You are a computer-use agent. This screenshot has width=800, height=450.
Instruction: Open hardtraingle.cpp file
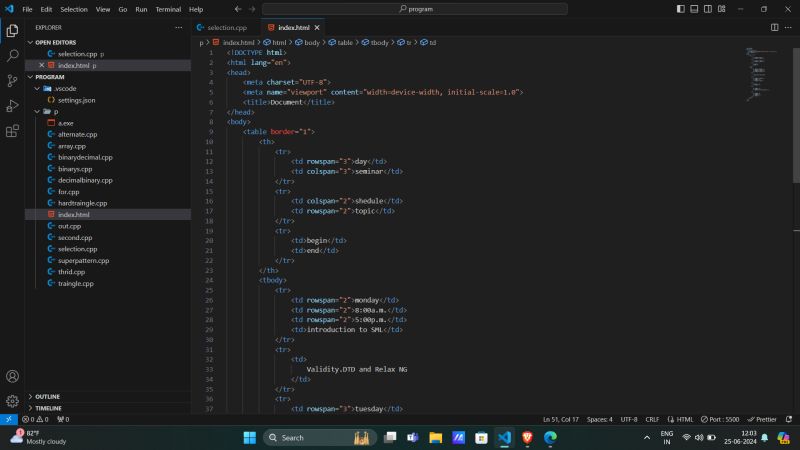coord(82,203)
